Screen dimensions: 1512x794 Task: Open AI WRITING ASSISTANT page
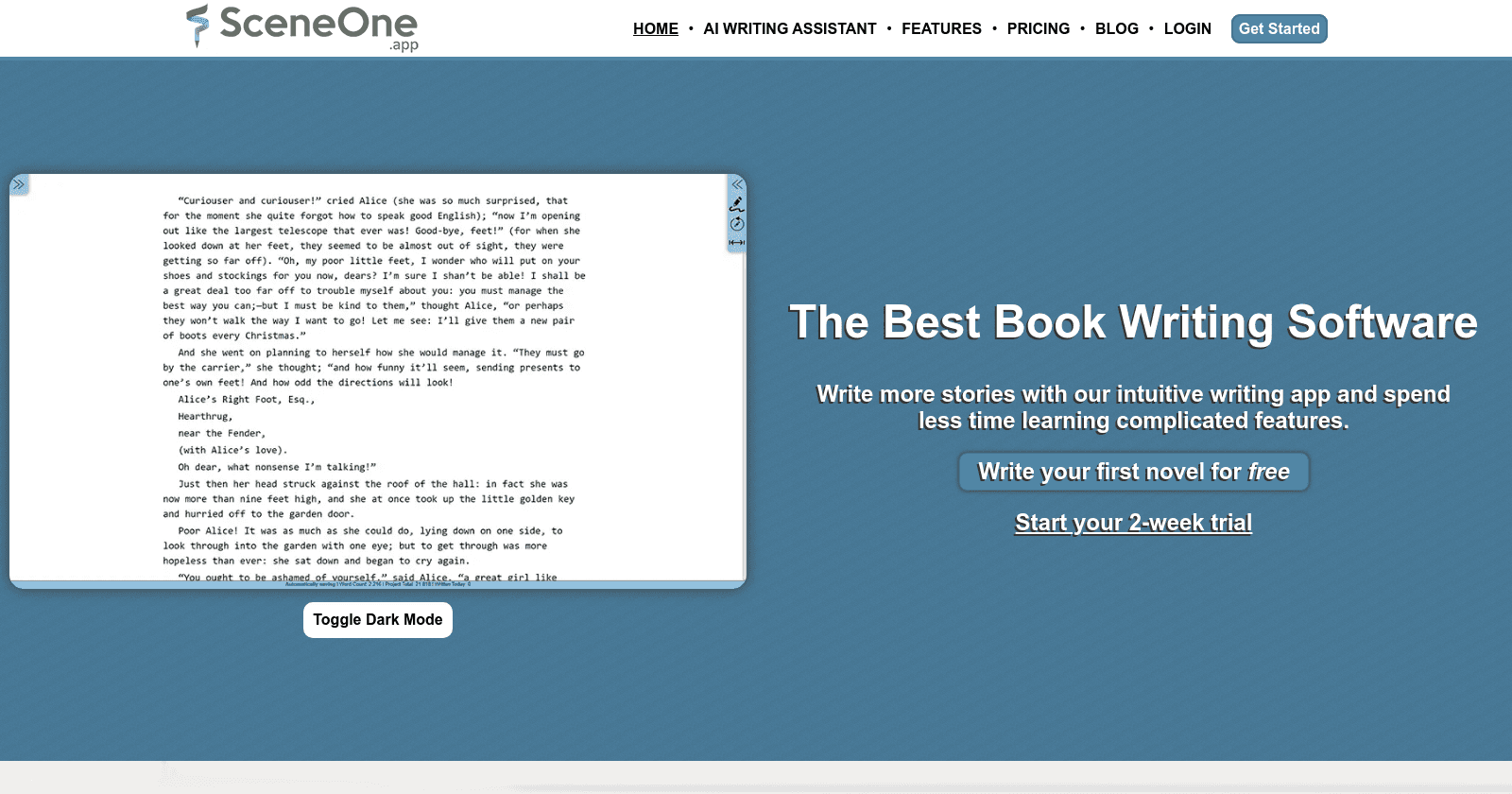click(790, 28)
